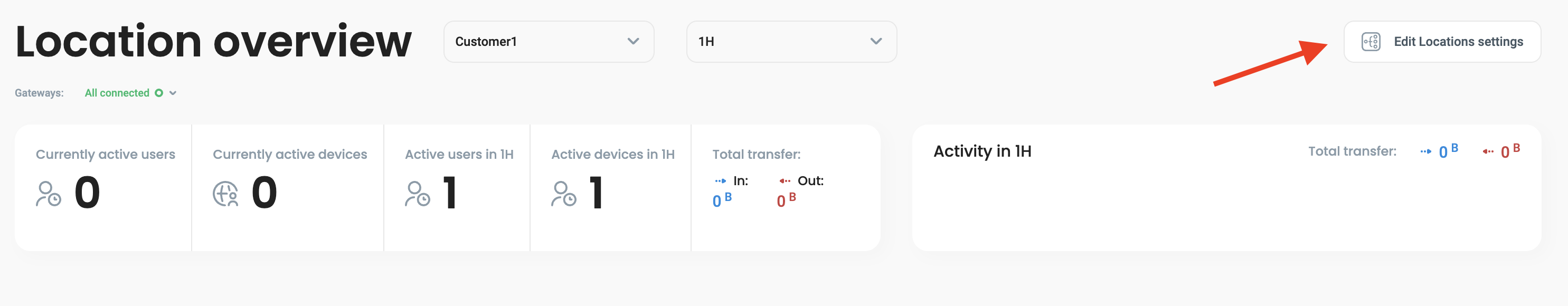The height and width of the screenshot is (306, 1568).
Task: Click the Active devices in 1H icon
Action: [x=564, y=194]
